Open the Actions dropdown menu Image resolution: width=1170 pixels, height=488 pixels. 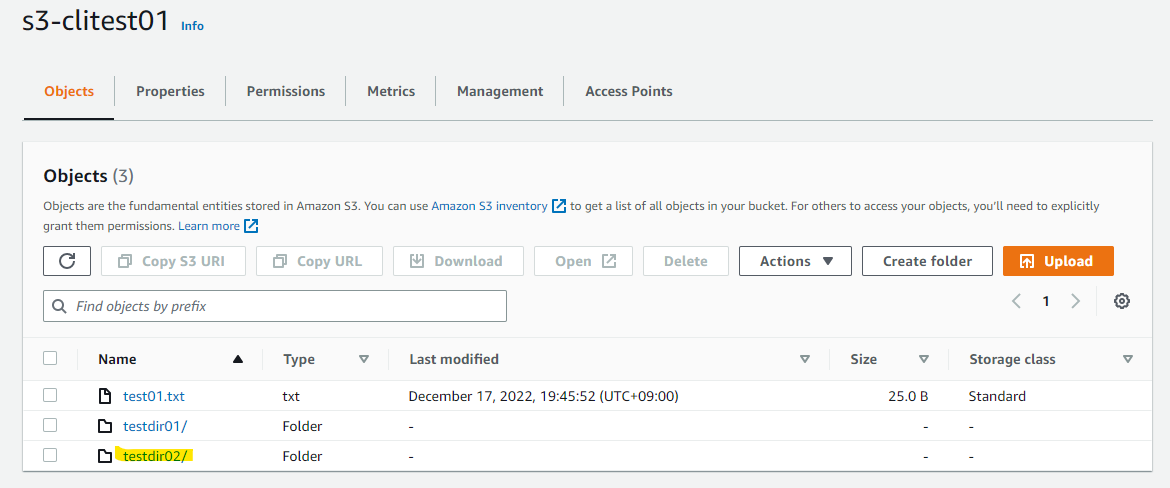click(x=795, y=261)
